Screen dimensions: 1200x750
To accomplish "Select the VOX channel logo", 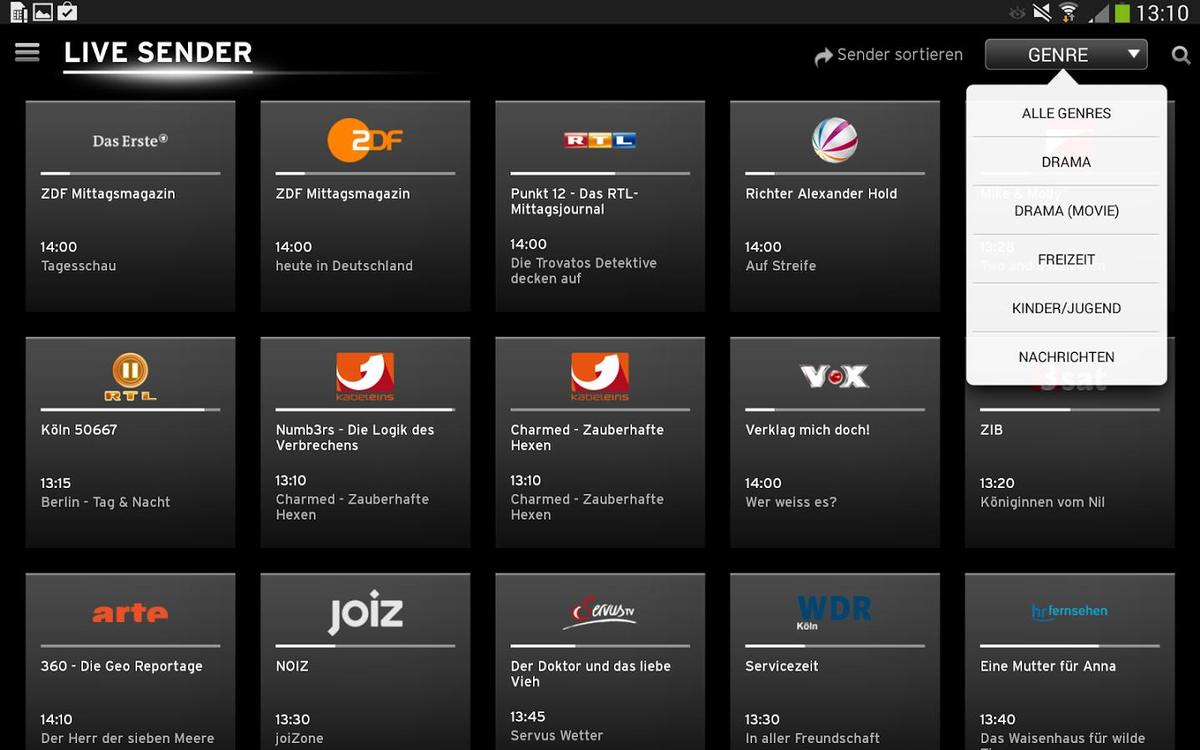I will 835,376.
